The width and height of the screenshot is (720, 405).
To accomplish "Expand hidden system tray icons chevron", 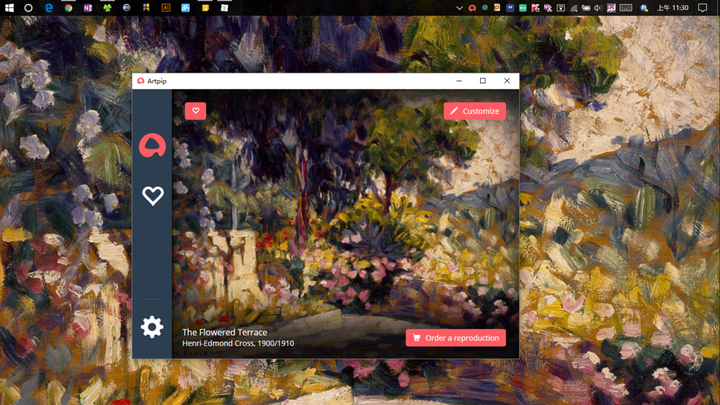I will coord(459,8).
